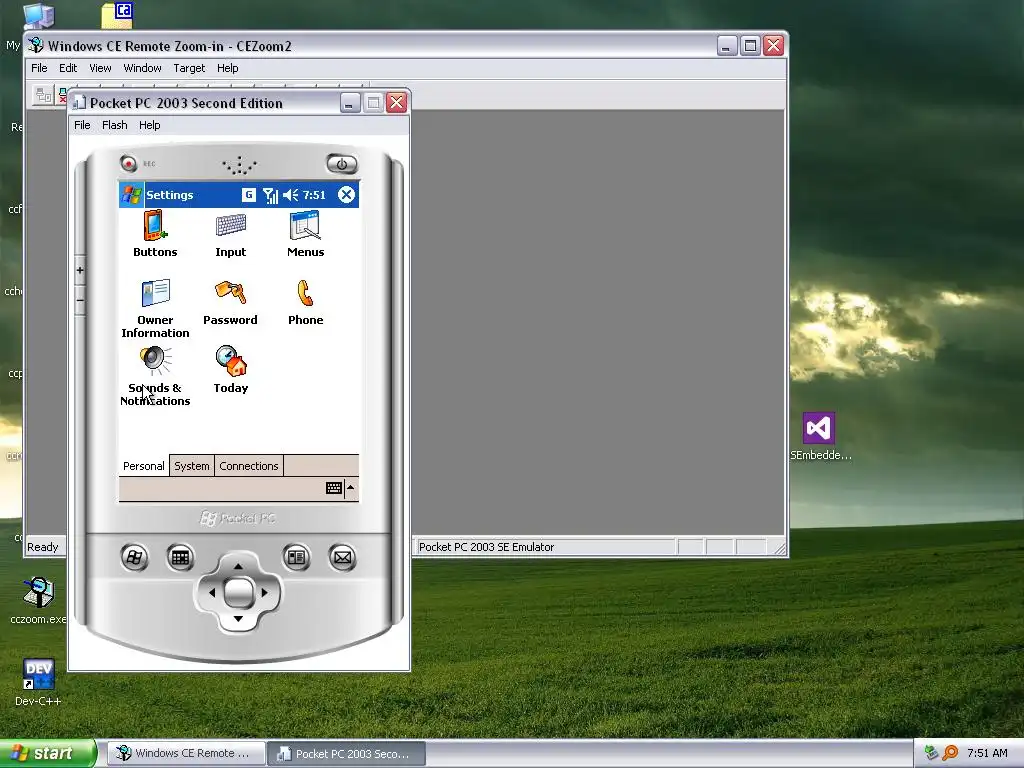This screenshot has width=1024, height=768.
Task: Click the network tray icon
Action: 931,753
